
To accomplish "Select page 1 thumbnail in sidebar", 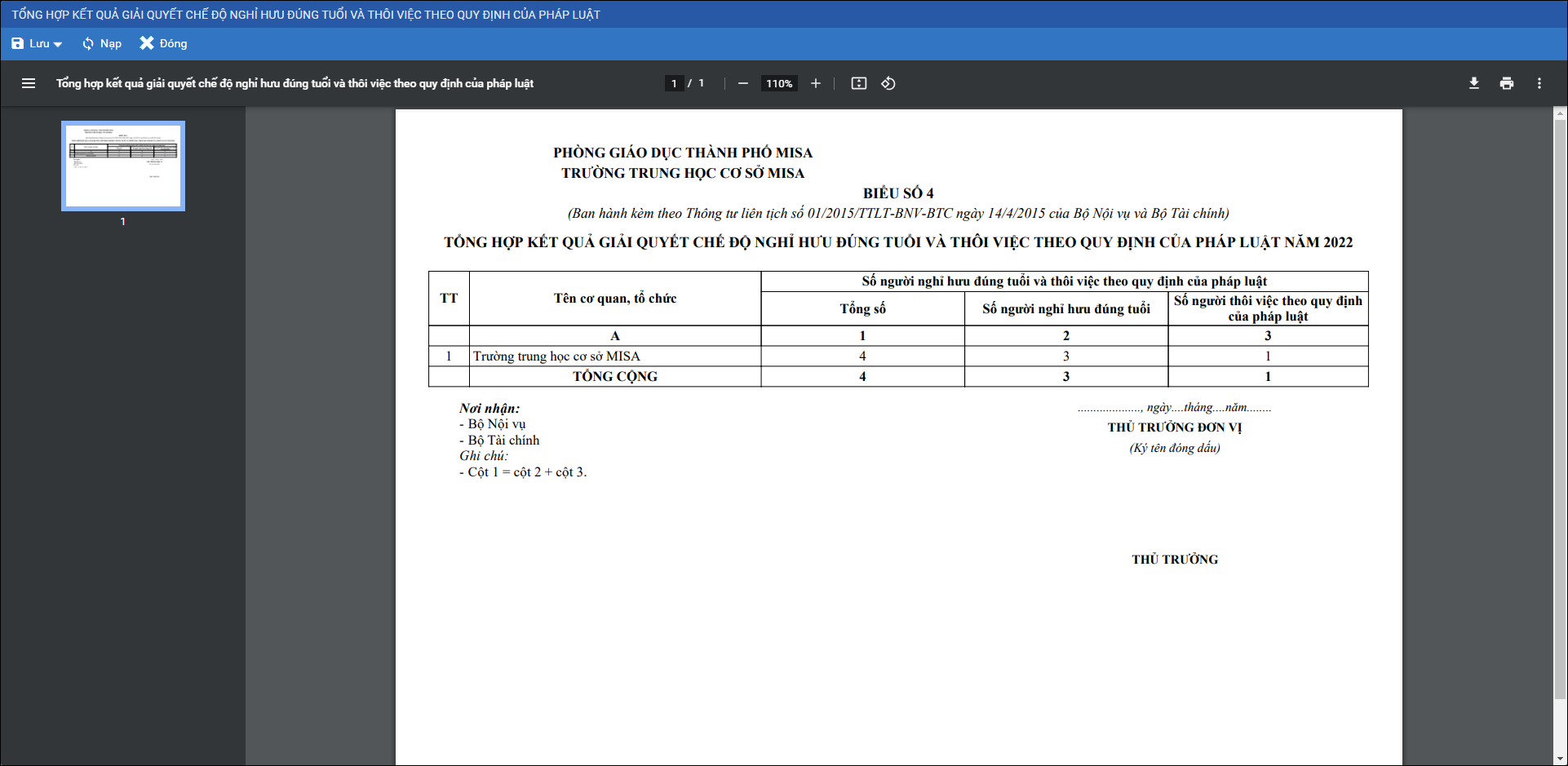I will [x=123, y=166].
